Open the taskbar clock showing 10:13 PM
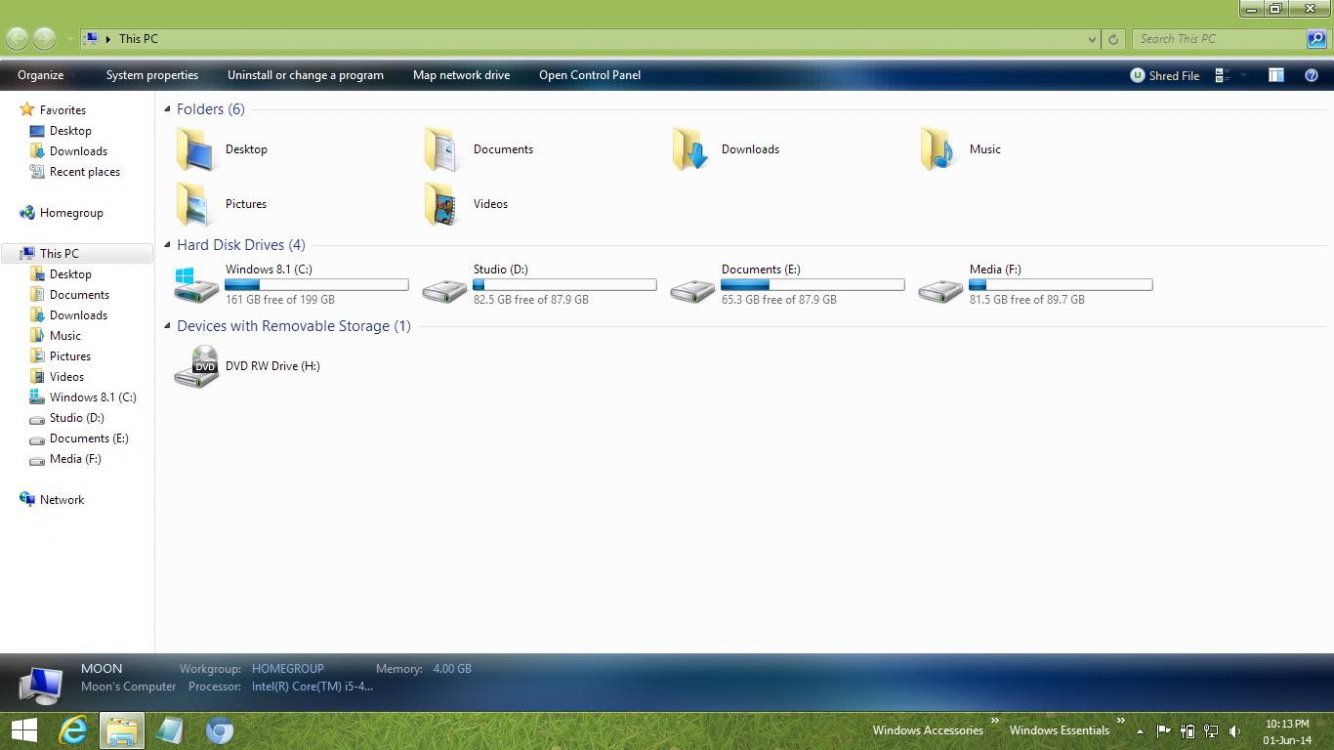The image size is (1334, 750). pos(1287,732)
